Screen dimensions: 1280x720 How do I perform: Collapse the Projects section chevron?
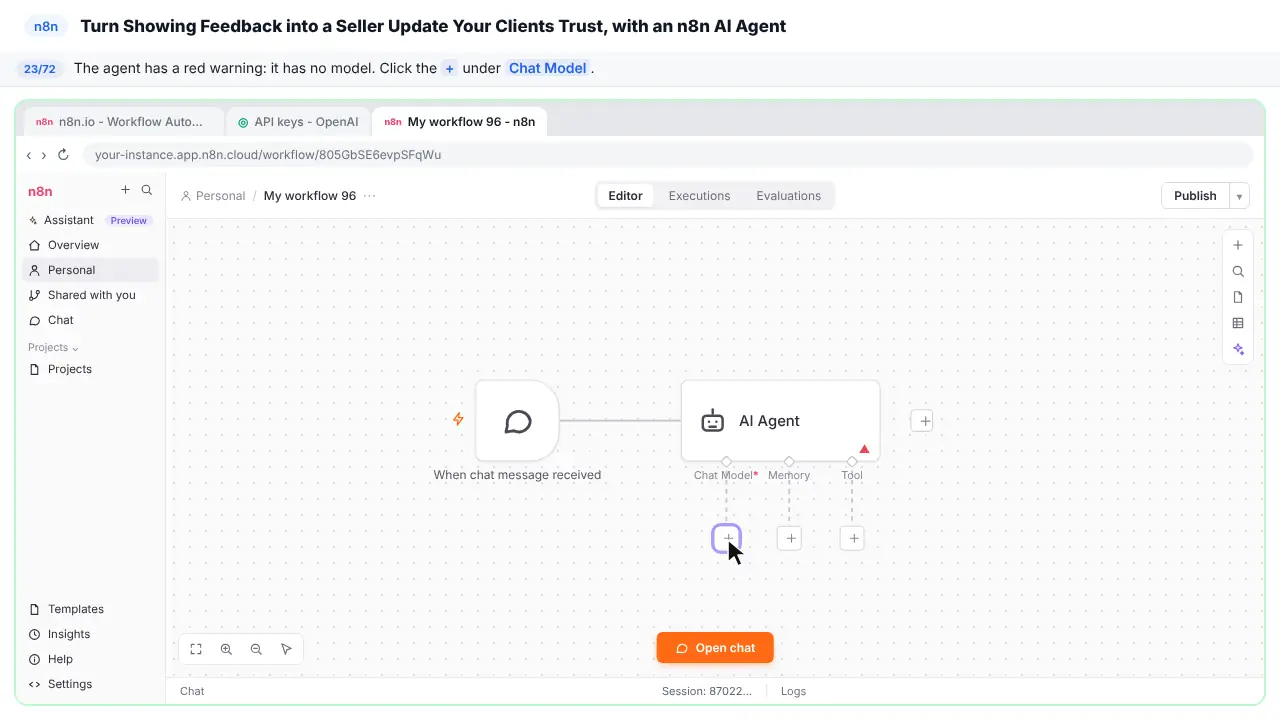coord(75,348)
